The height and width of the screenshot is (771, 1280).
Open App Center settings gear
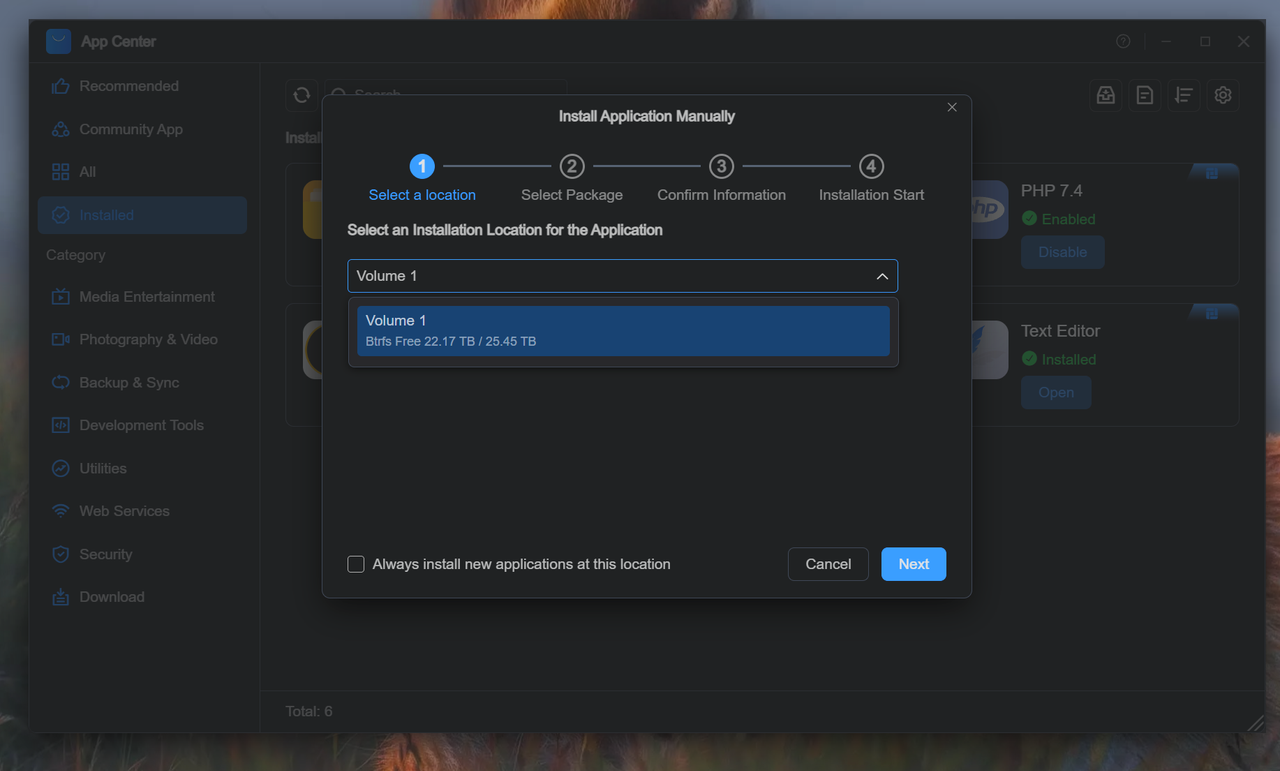click(1223, 95)
